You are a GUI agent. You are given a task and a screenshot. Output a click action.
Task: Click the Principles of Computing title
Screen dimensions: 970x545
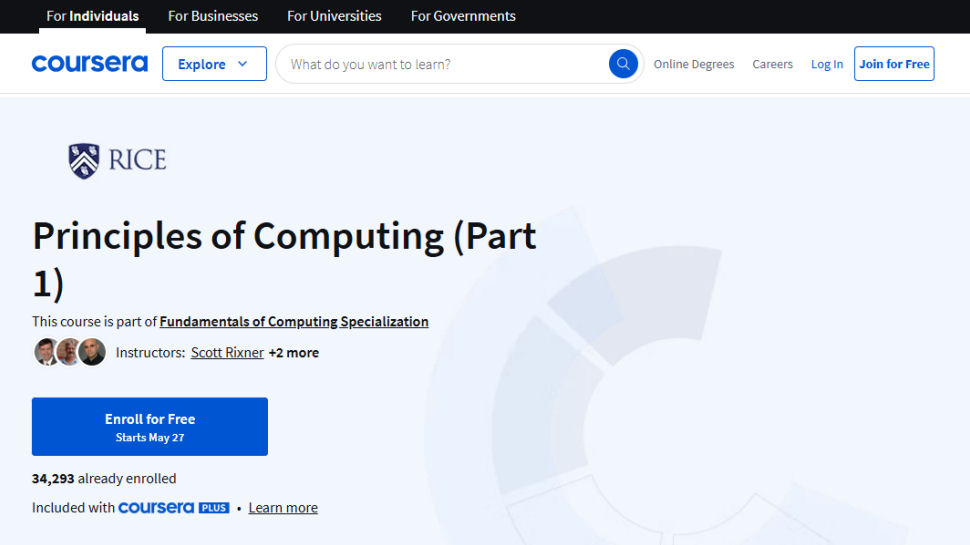click(x=285, y=259)
